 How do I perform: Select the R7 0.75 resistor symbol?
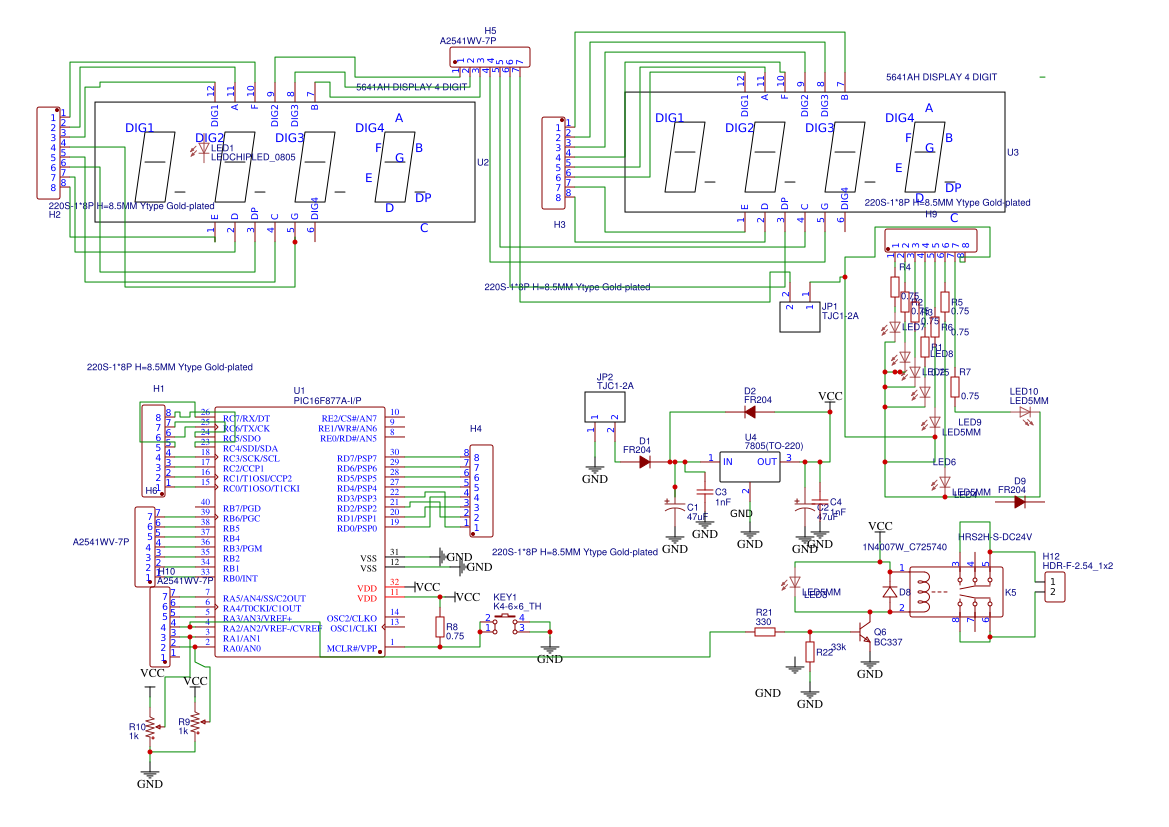[x=955, y=387]
